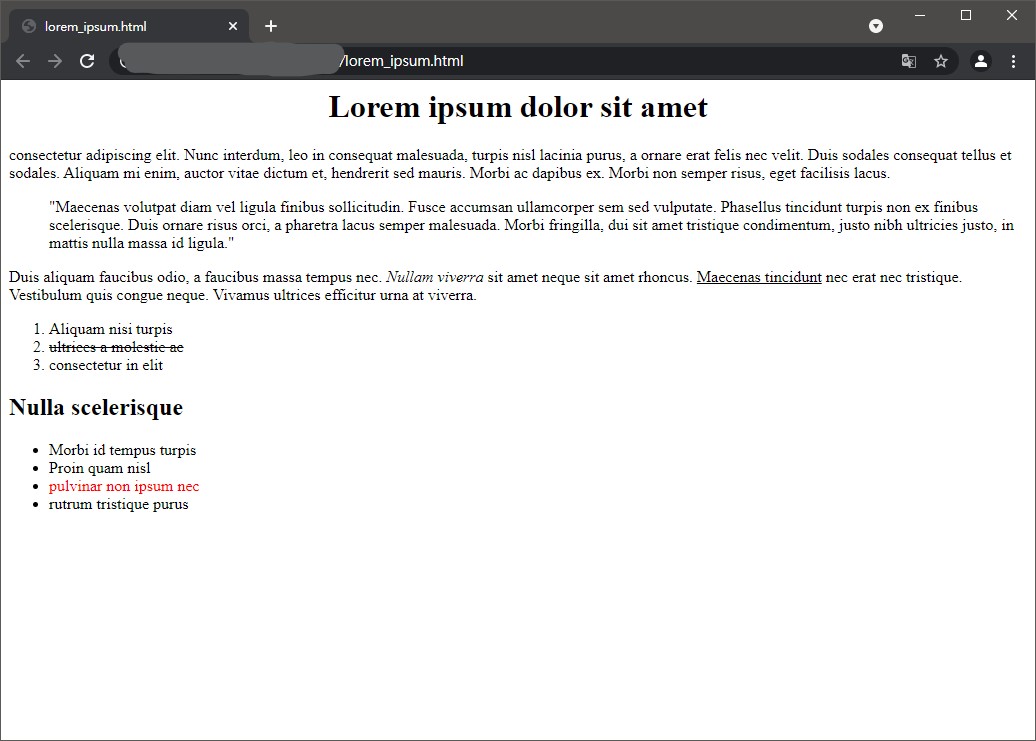Viewport: 1036px width, 741px height.
Task: Toggle the bookmark star for this page
Action: click(940, 61)
